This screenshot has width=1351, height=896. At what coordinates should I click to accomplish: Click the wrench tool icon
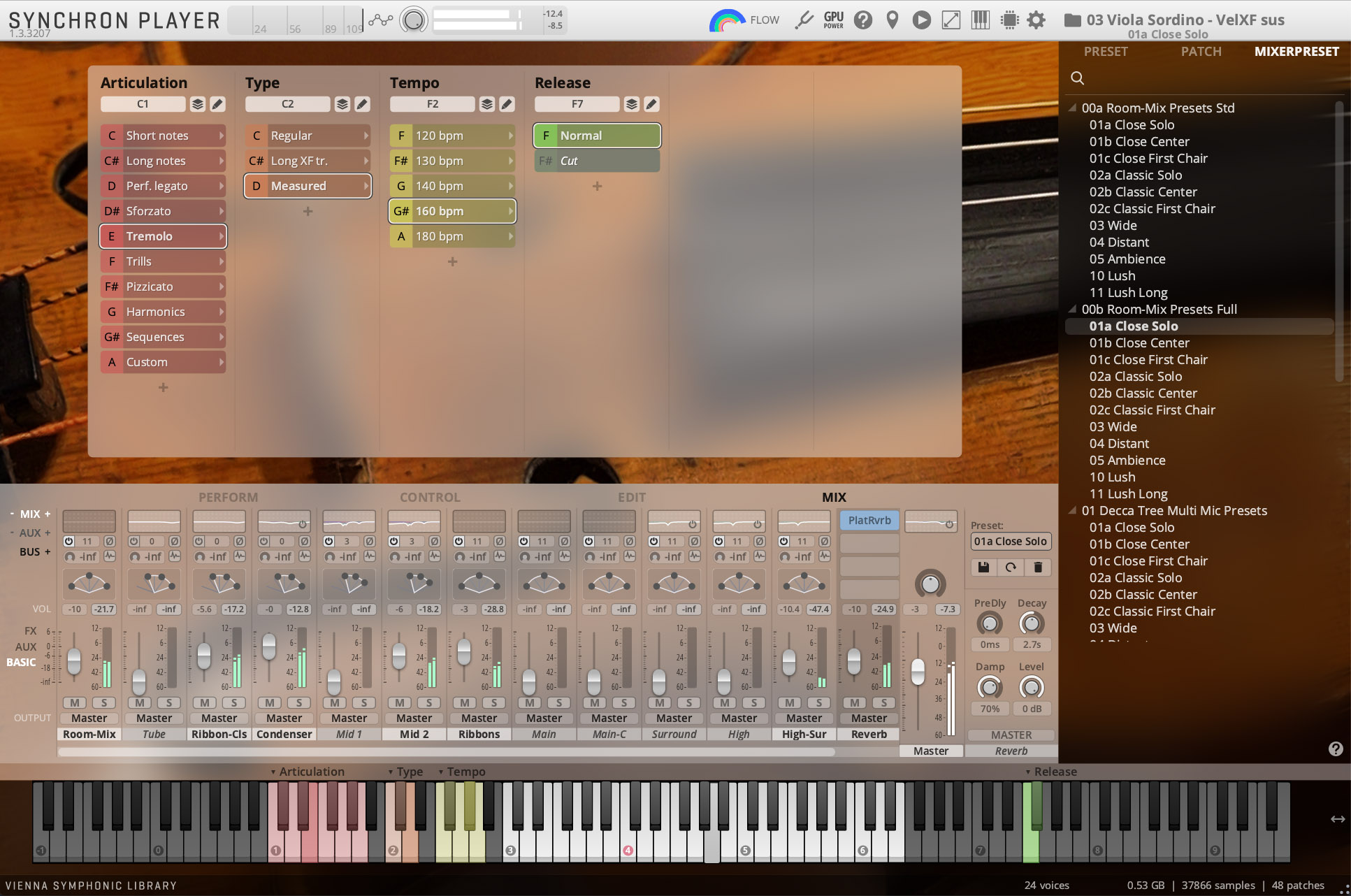(804, 20)
